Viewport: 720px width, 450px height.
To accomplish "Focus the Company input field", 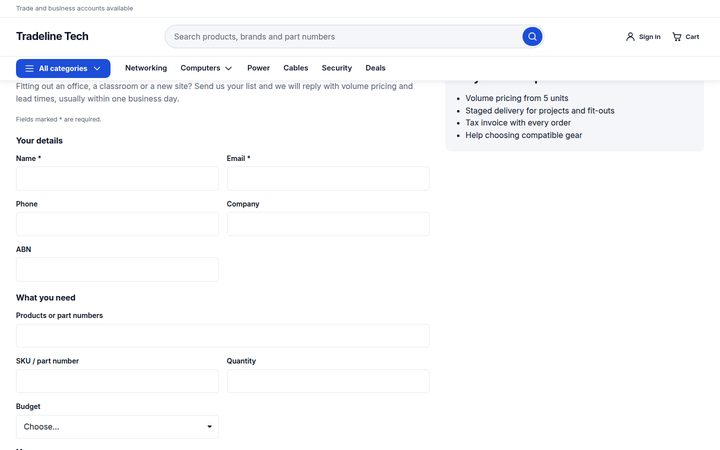I will [x=328, y=224].
